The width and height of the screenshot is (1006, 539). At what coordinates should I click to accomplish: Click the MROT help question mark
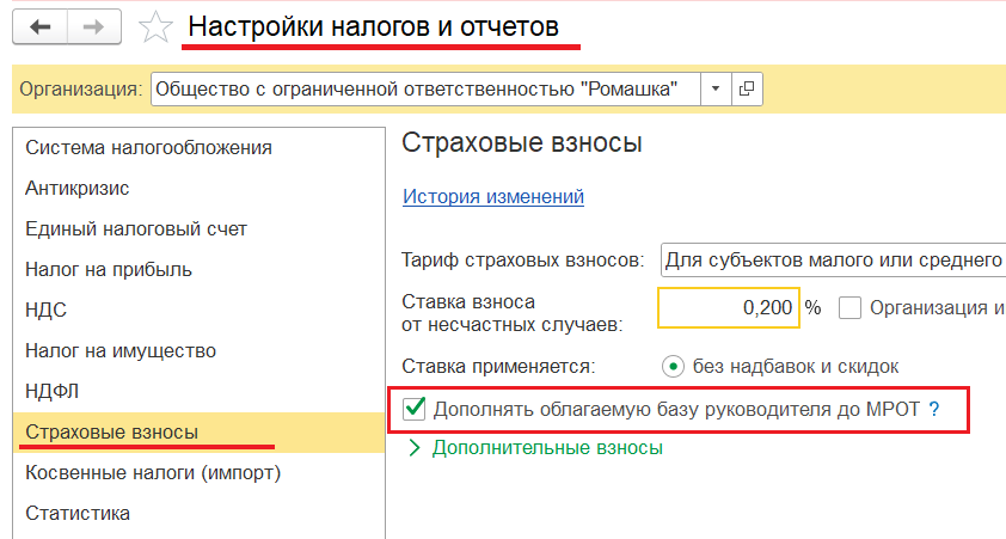tap(934, 409)
